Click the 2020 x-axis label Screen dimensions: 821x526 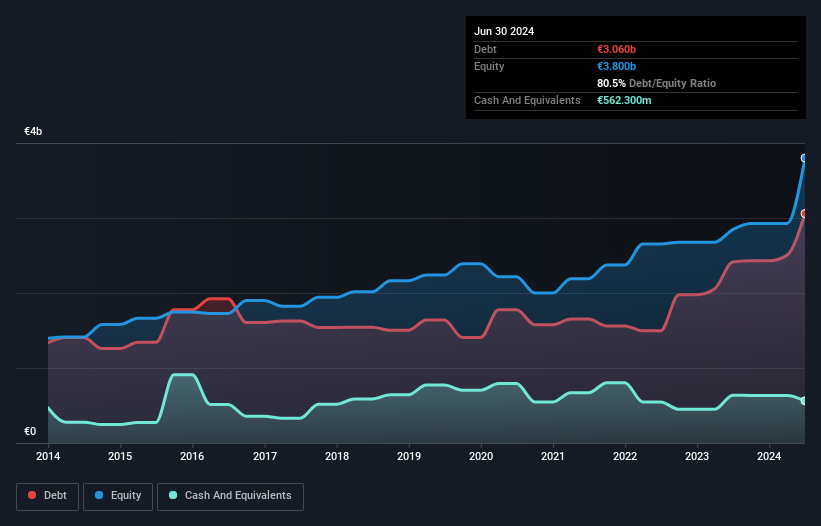click(481, 456)
